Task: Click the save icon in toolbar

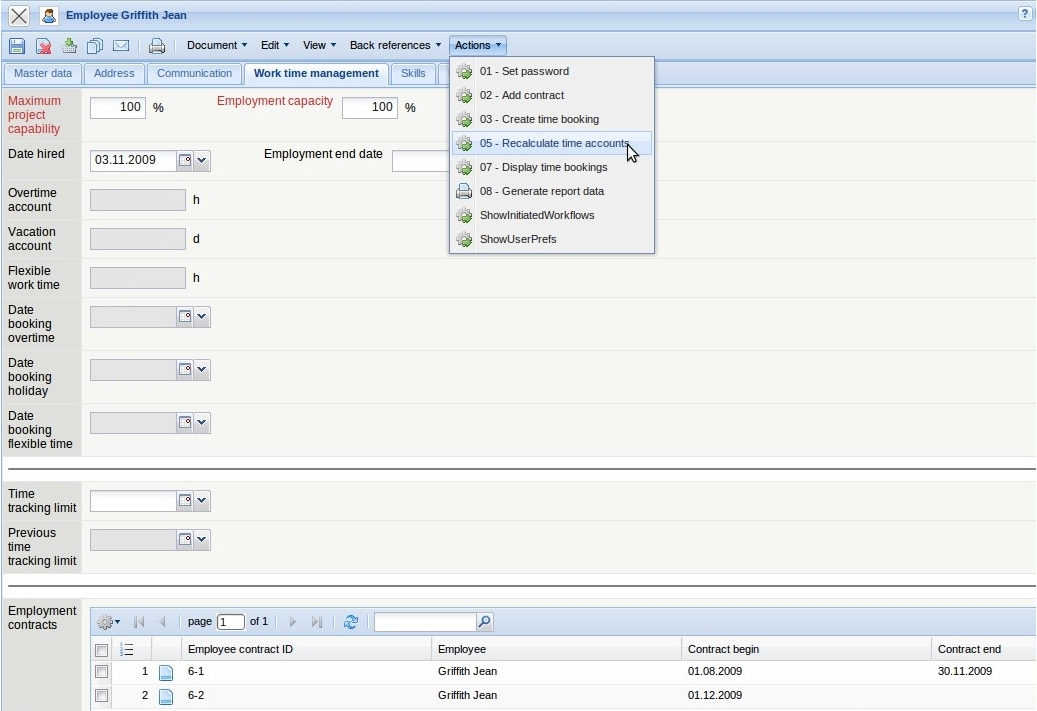Action: (x=17, y=46)
